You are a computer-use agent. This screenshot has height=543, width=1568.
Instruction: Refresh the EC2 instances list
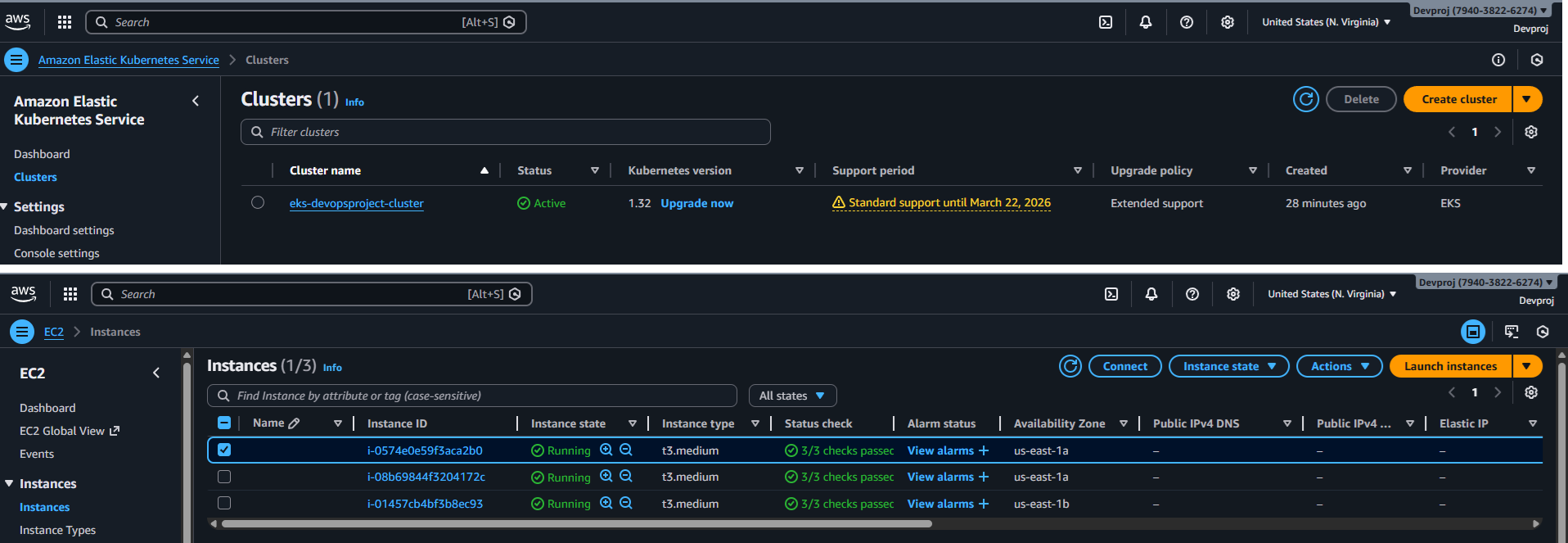[1070, 366]
